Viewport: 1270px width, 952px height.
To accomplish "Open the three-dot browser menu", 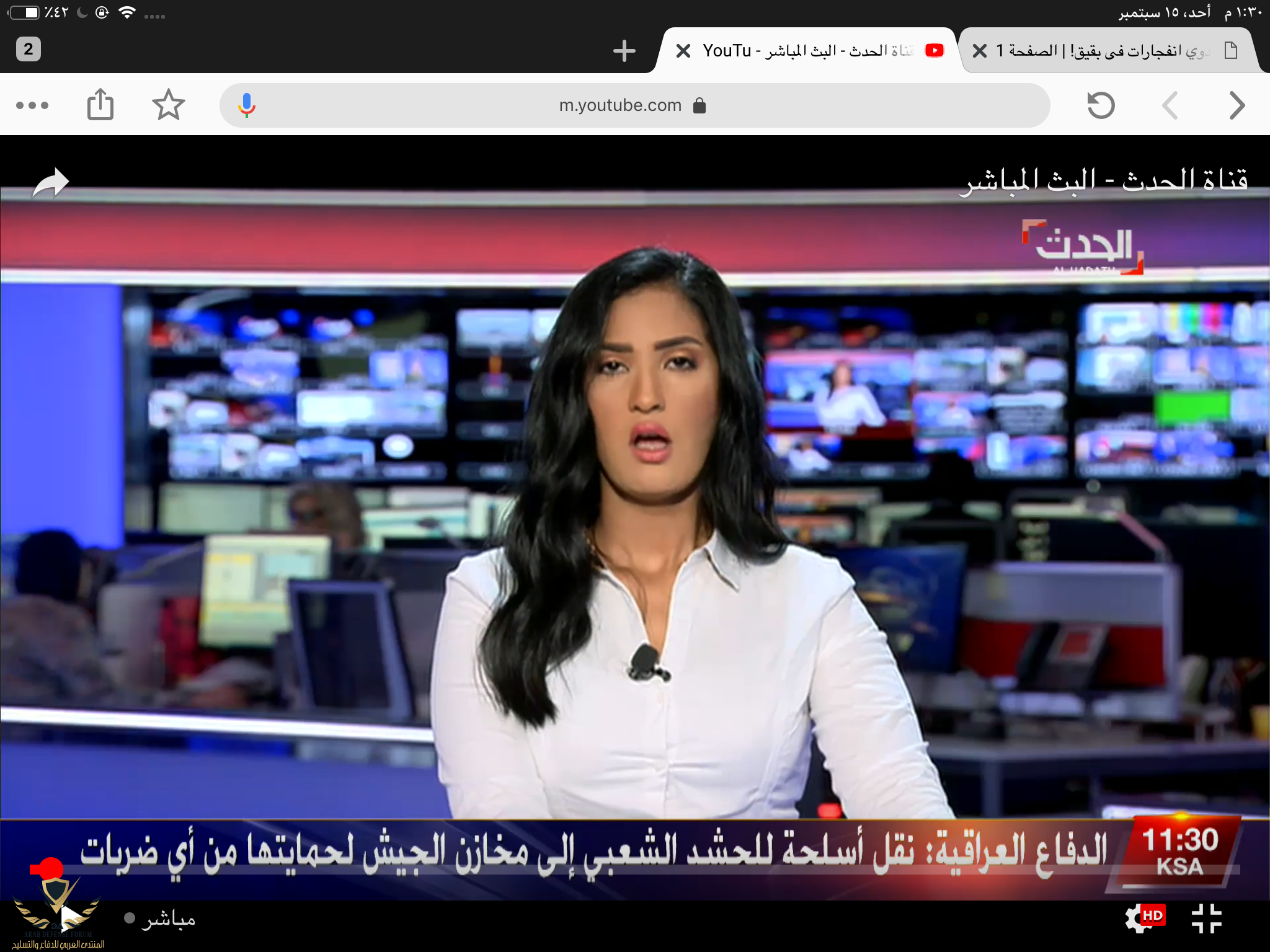I will click(32, 105).
